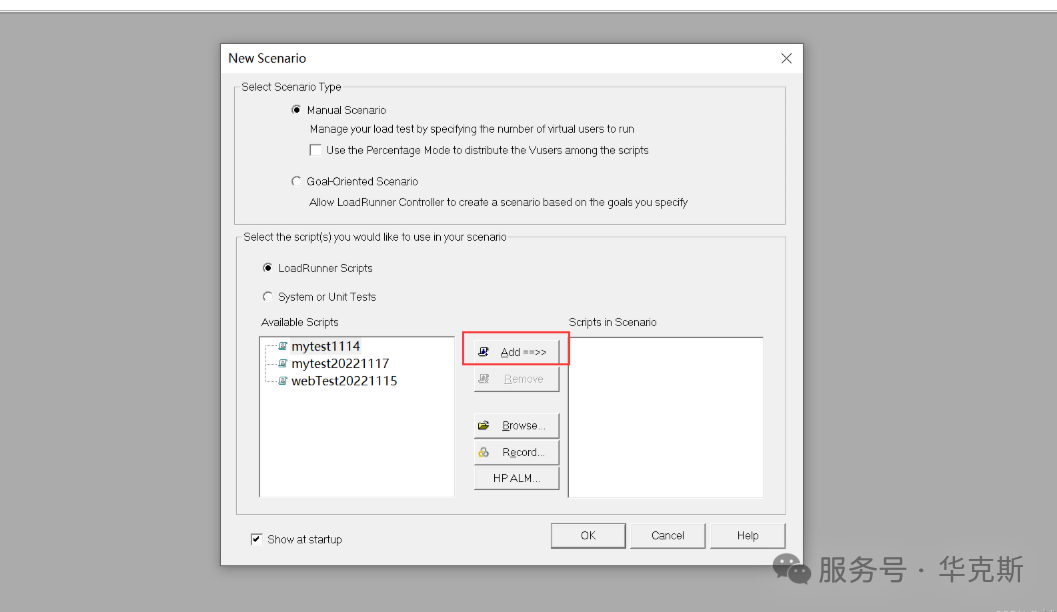Click the Record... button
The width and height of the screenshot is (1057, 612).
point(516,452)
